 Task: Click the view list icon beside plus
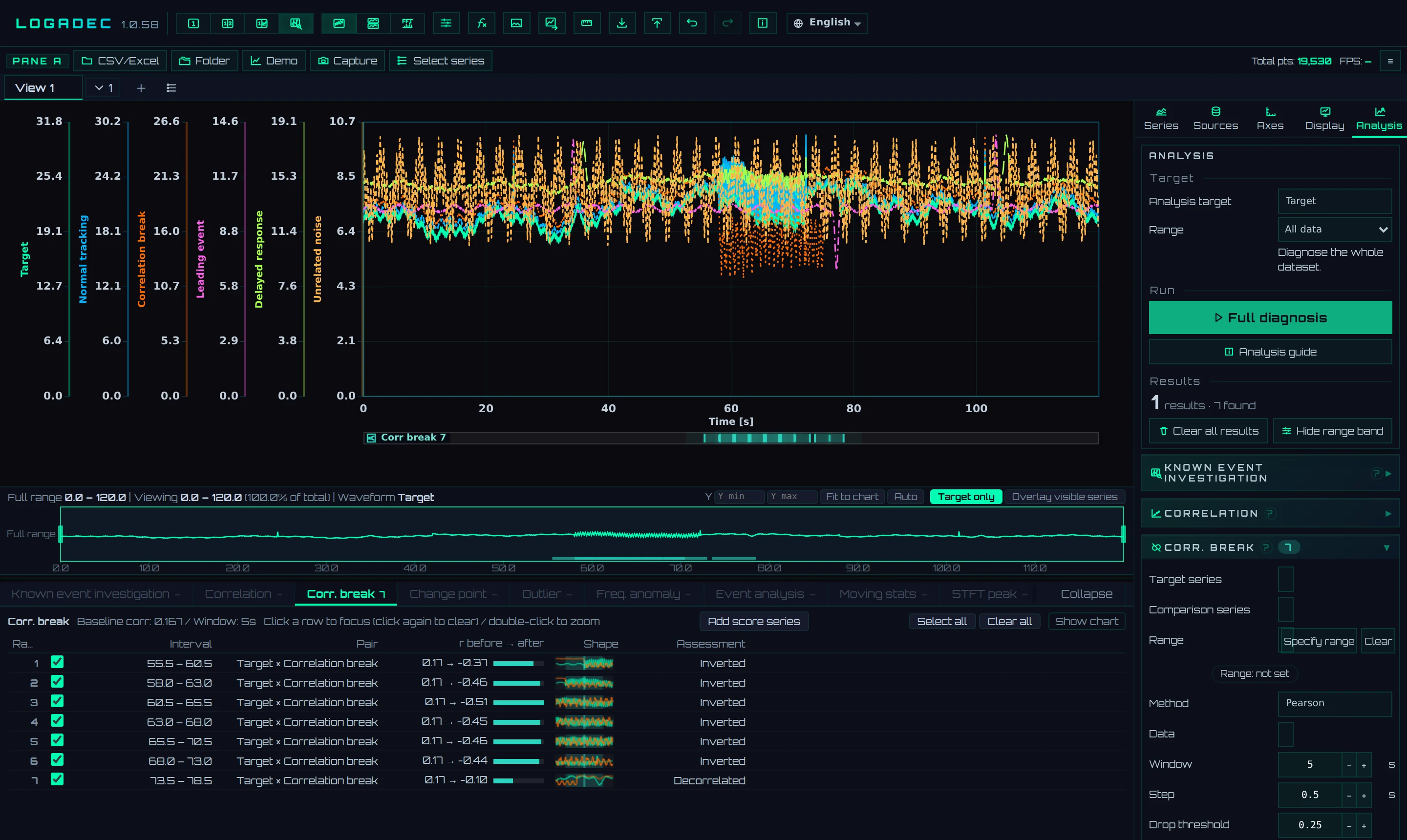[x=171, y=88]
